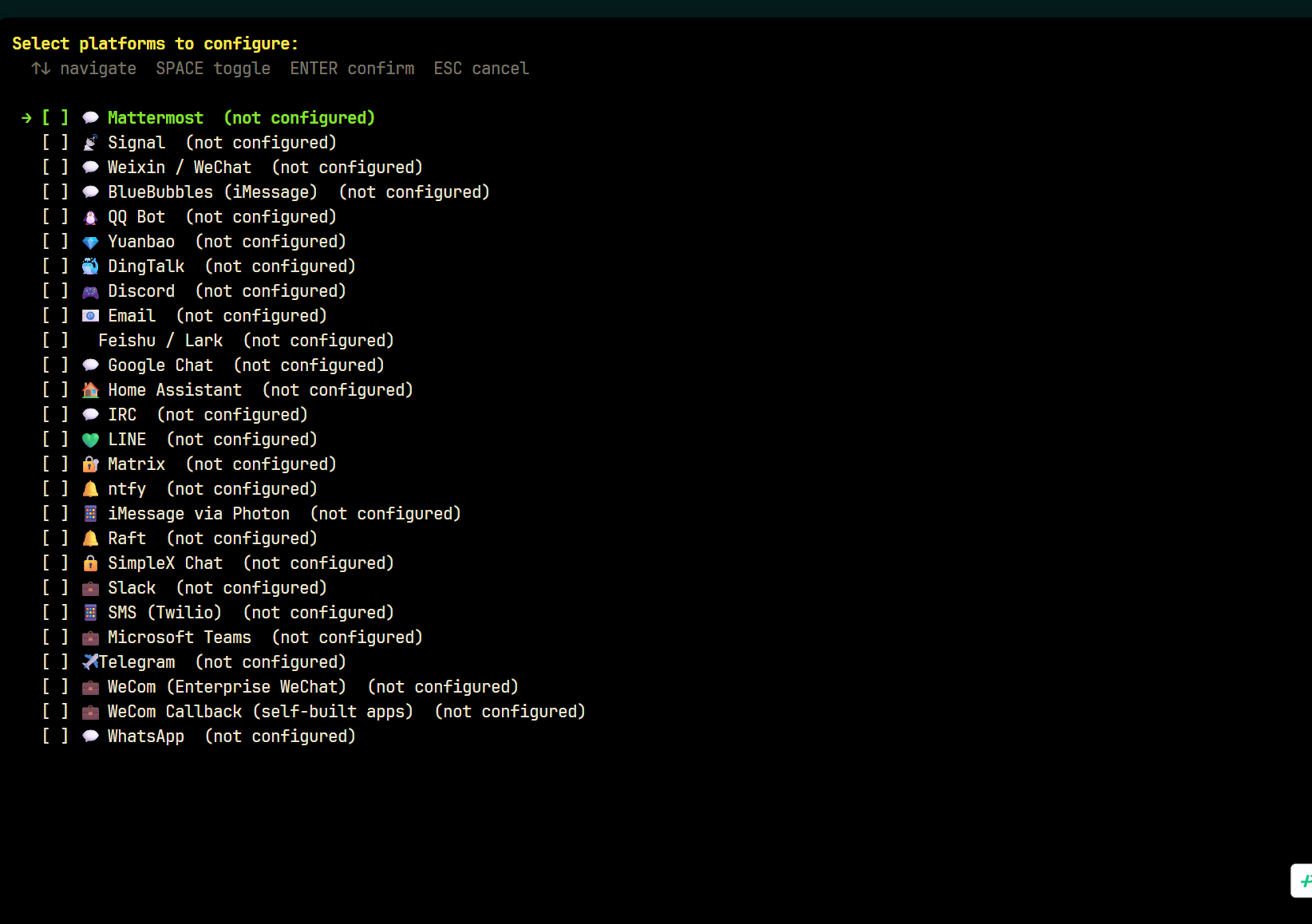Click the ENTER confirm hint
The image size is (1312, 924).
pyautogui.click(x=352, y=69)
